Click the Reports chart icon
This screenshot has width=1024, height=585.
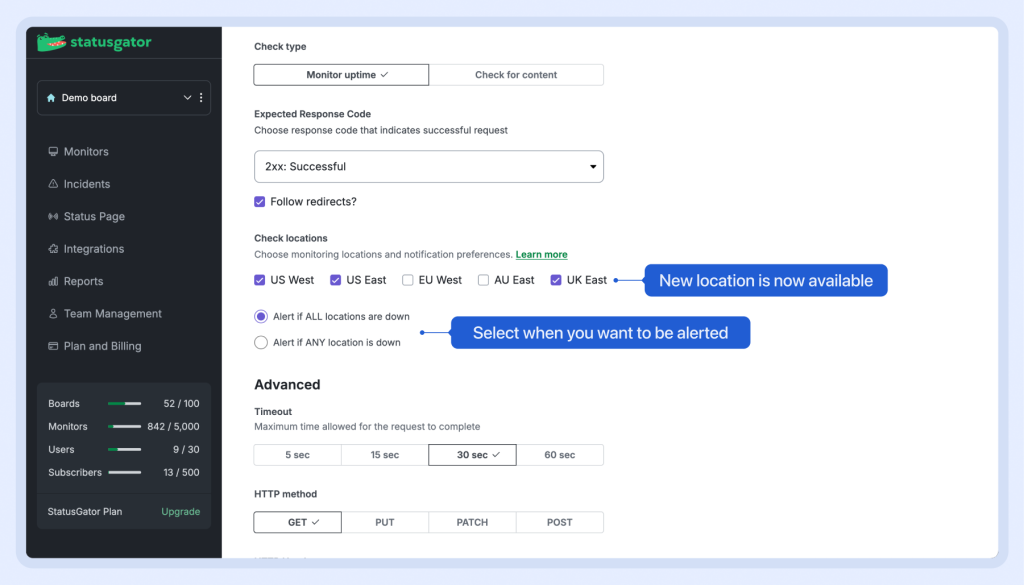53,282
